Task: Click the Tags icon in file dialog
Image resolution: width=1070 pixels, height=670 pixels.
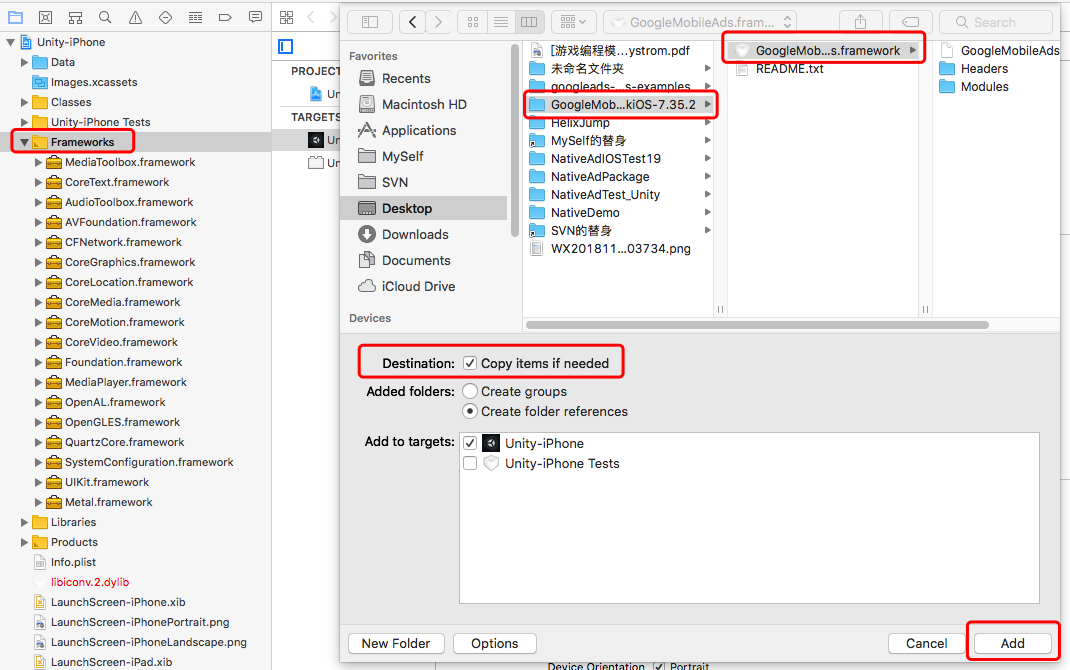Action: point(910,23)
